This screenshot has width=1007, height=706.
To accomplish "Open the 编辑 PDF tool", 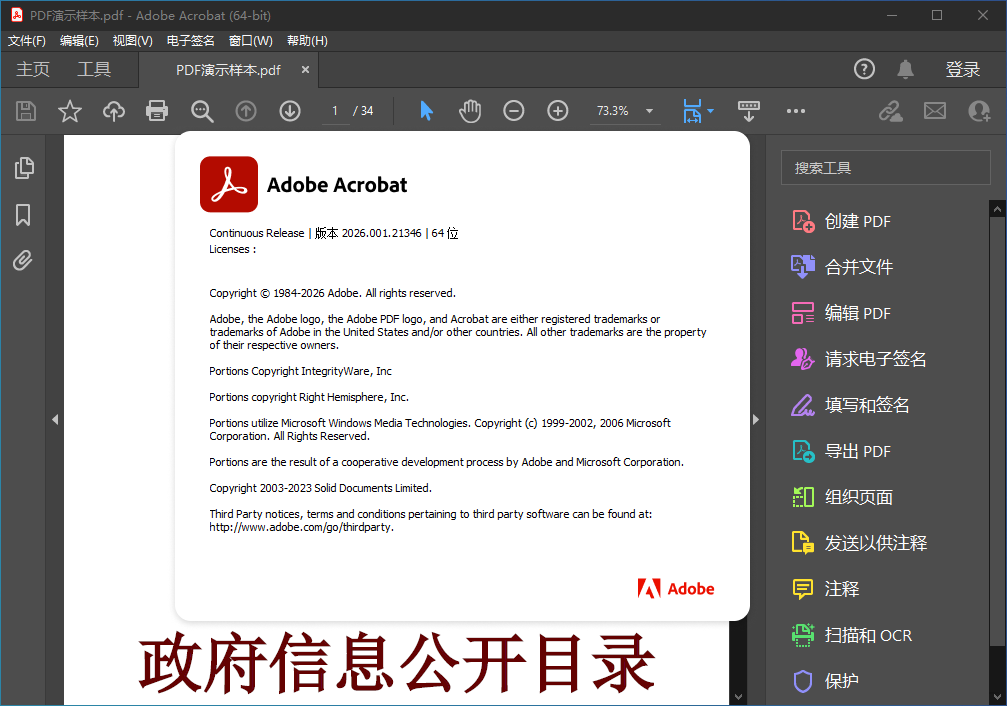I will coord(841,313).
